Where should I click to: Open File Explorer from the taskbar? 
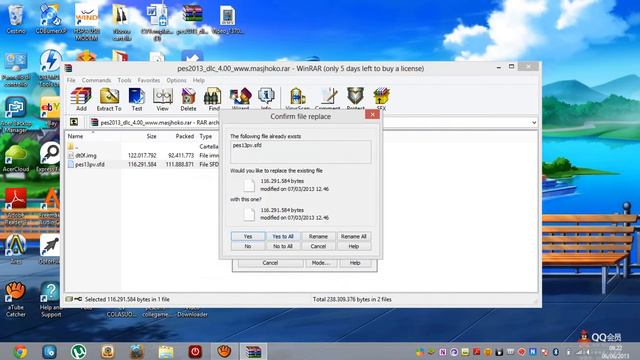point(166,351)
